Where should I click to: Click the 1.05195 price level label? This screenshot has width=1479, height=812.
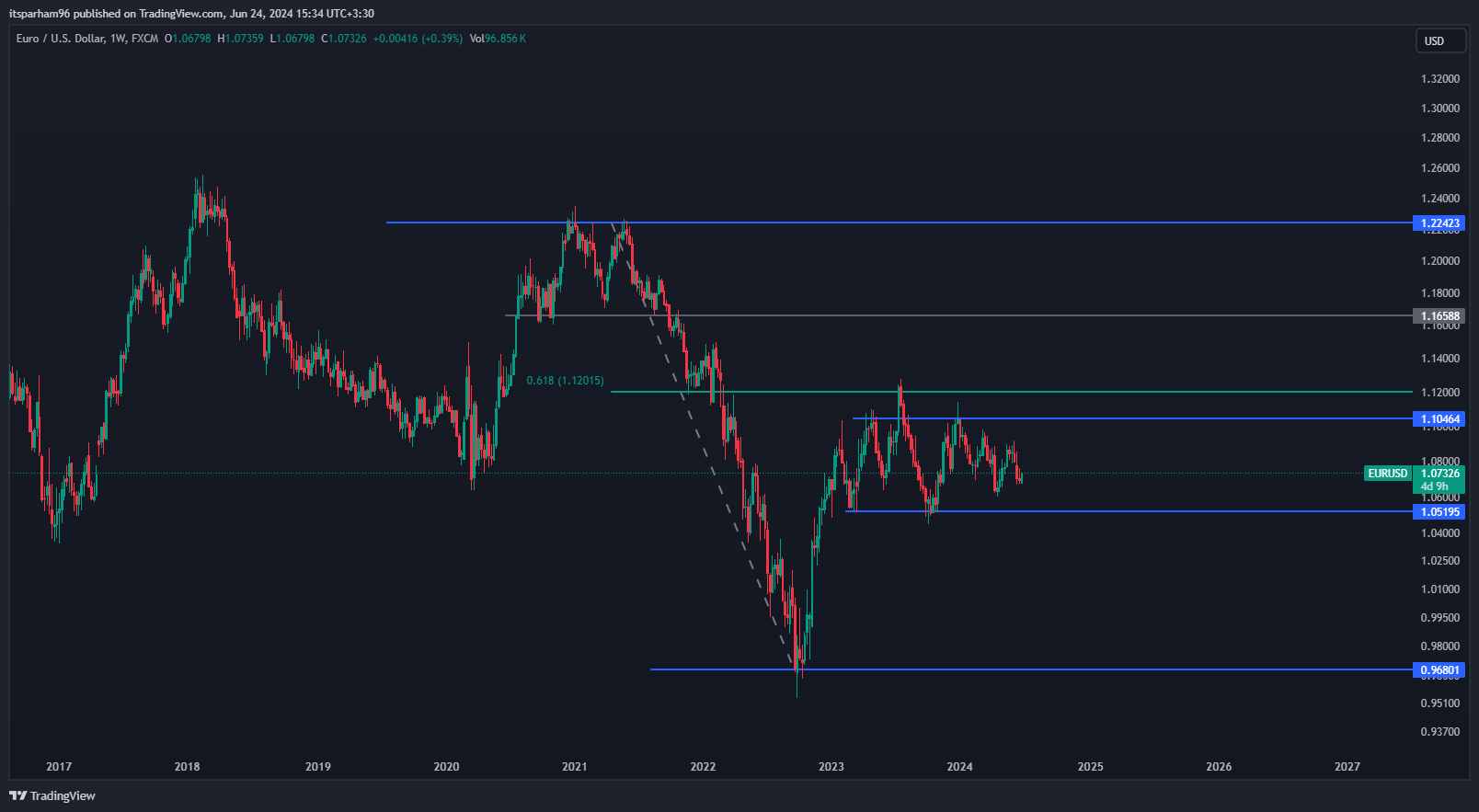point(1439,512)
